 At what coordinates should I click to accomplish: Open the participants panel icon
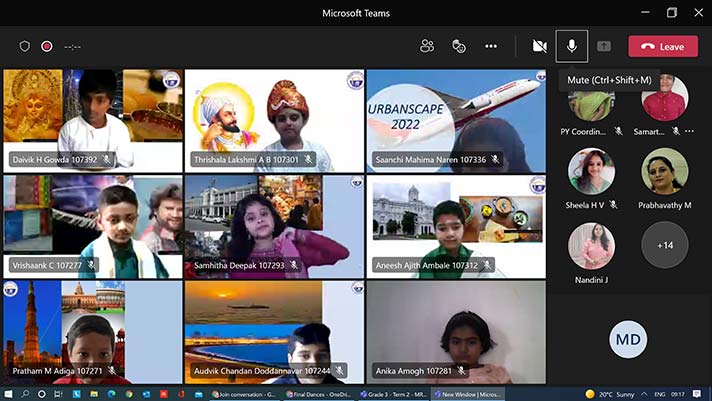(427, 46)
